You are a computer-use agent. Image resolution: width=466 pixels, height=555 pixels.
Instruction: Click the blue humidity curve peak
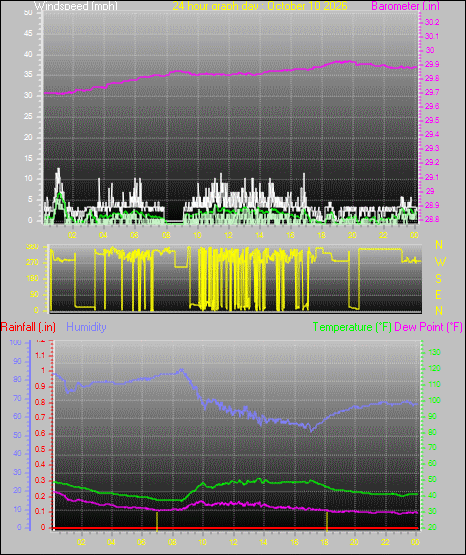point(182,370)
